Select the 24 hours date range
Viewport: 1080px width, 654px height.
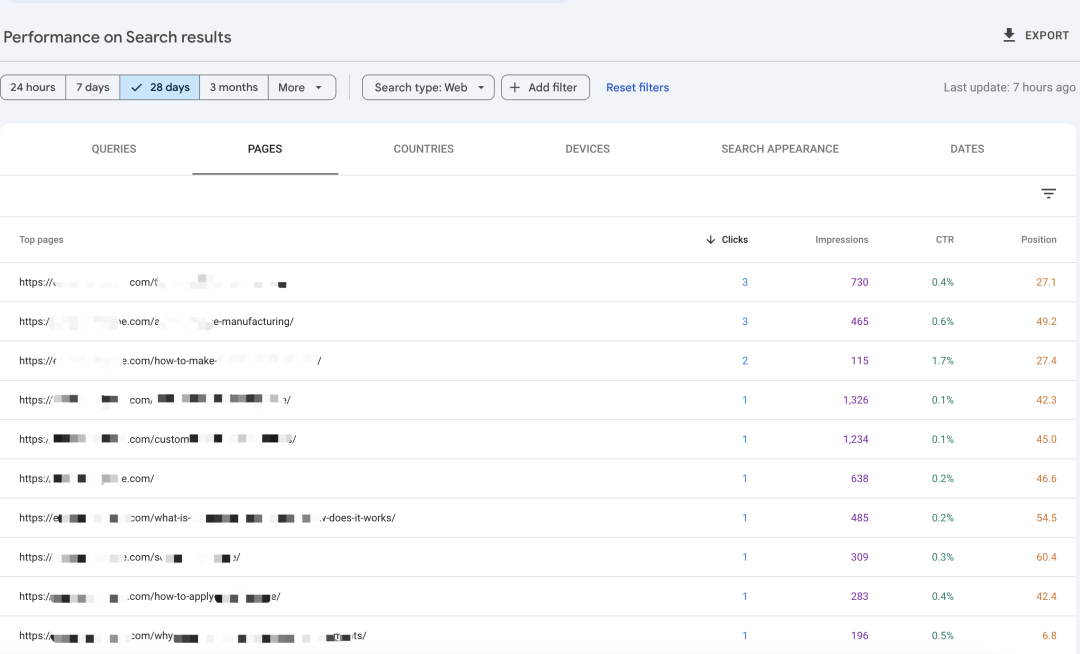[33, 87]
